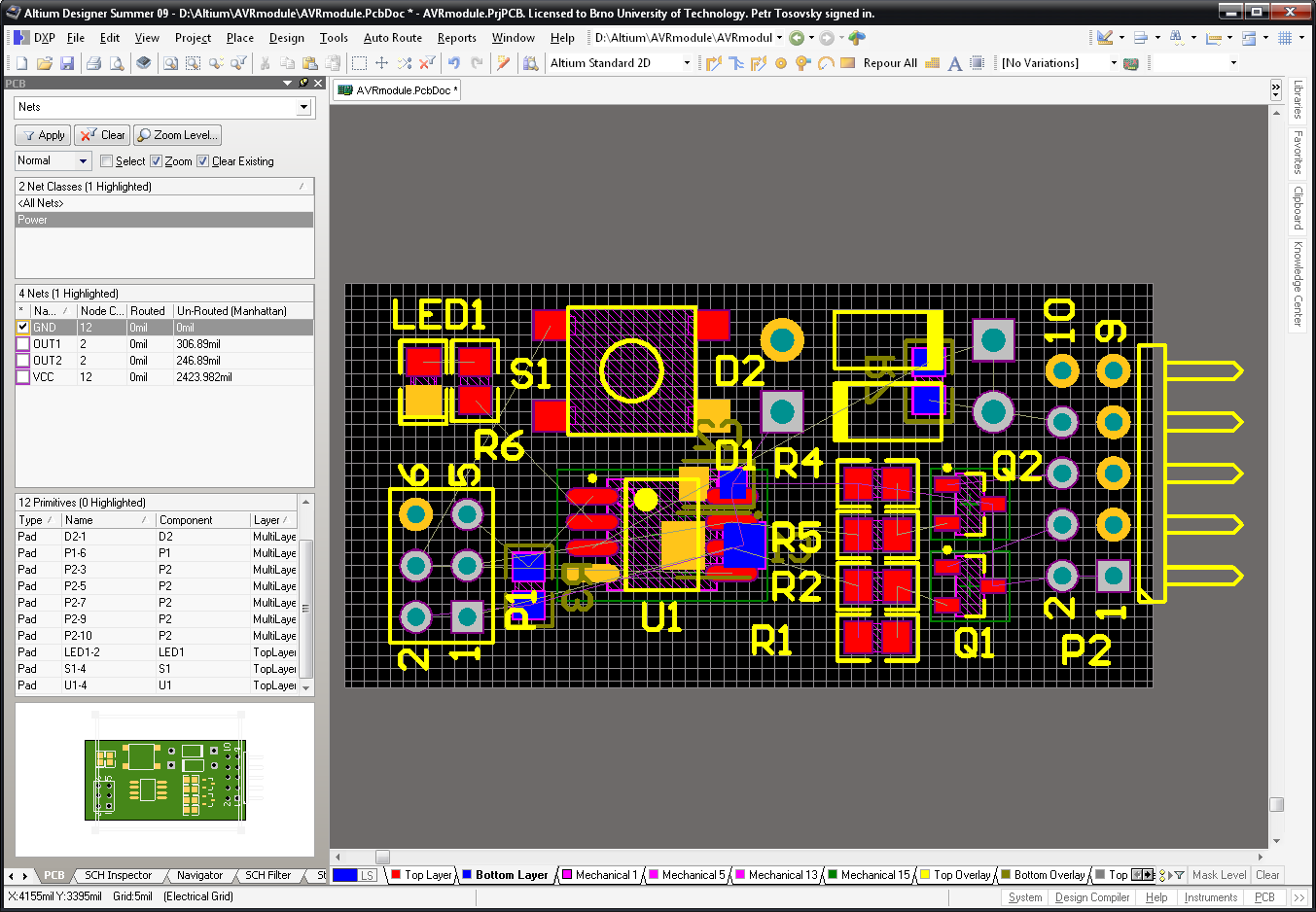Place a polygon pour
Image resolution: width=1316 pixels, height=912 pixels.
(933, 63)
